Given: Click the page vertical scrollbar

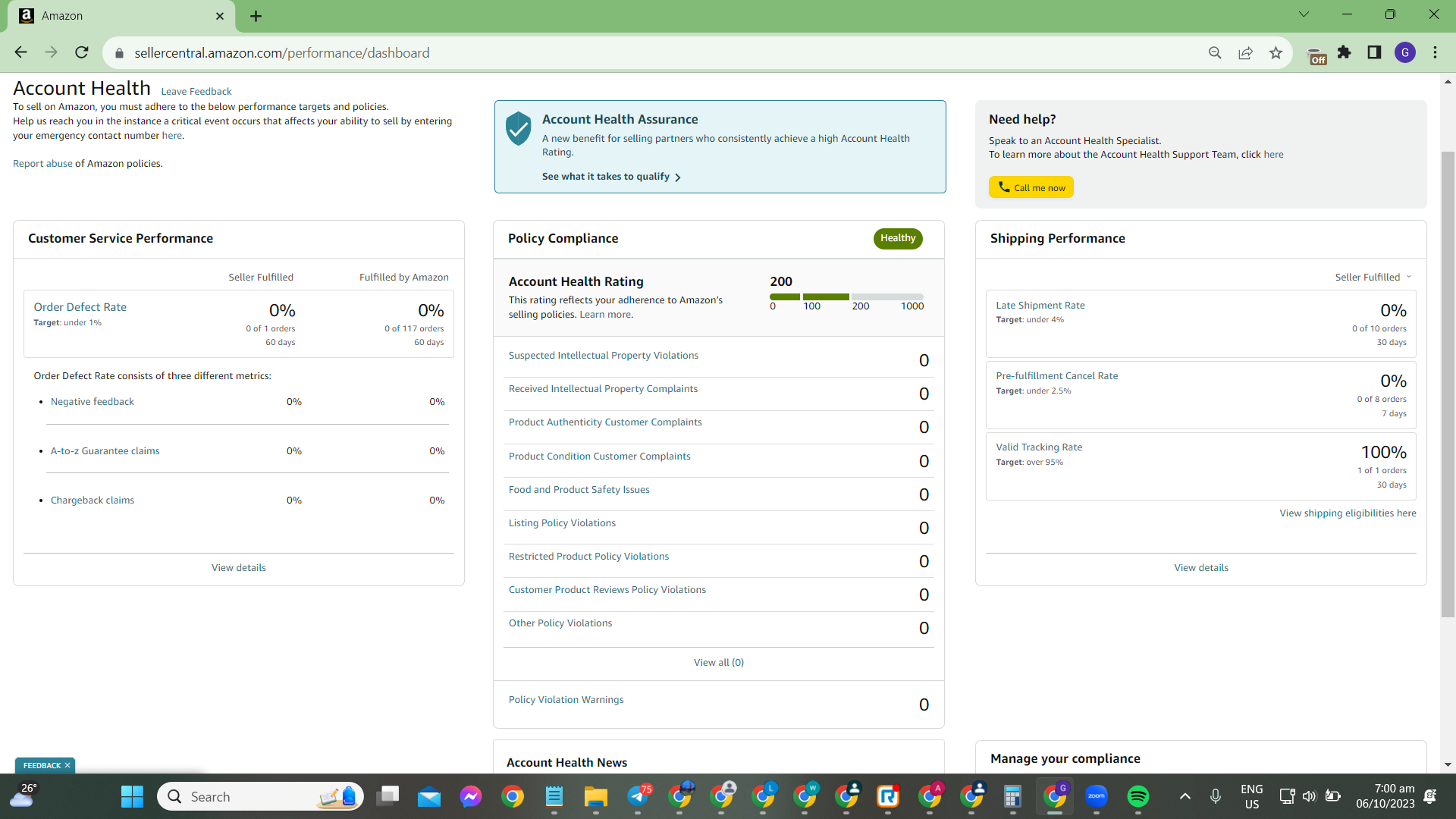Looking at the screenshot, I should click(1448, 383).
